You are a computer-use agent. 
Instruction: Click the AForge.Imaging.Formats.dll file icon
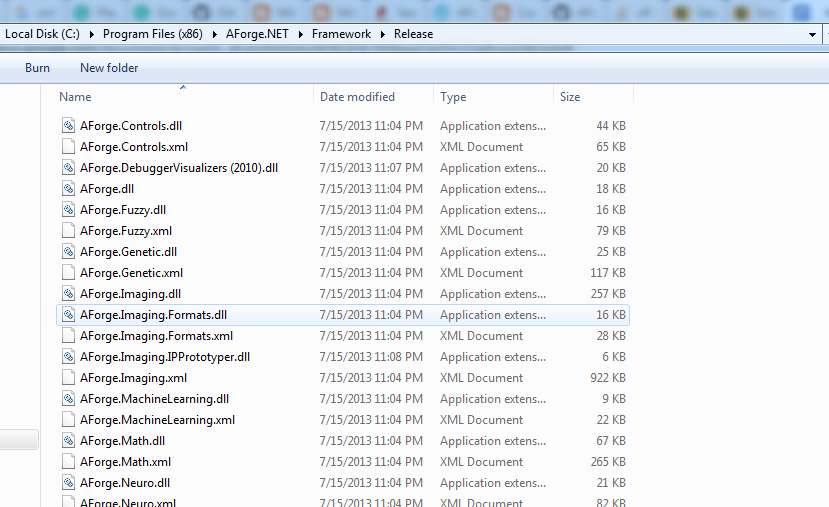[68, 315]
